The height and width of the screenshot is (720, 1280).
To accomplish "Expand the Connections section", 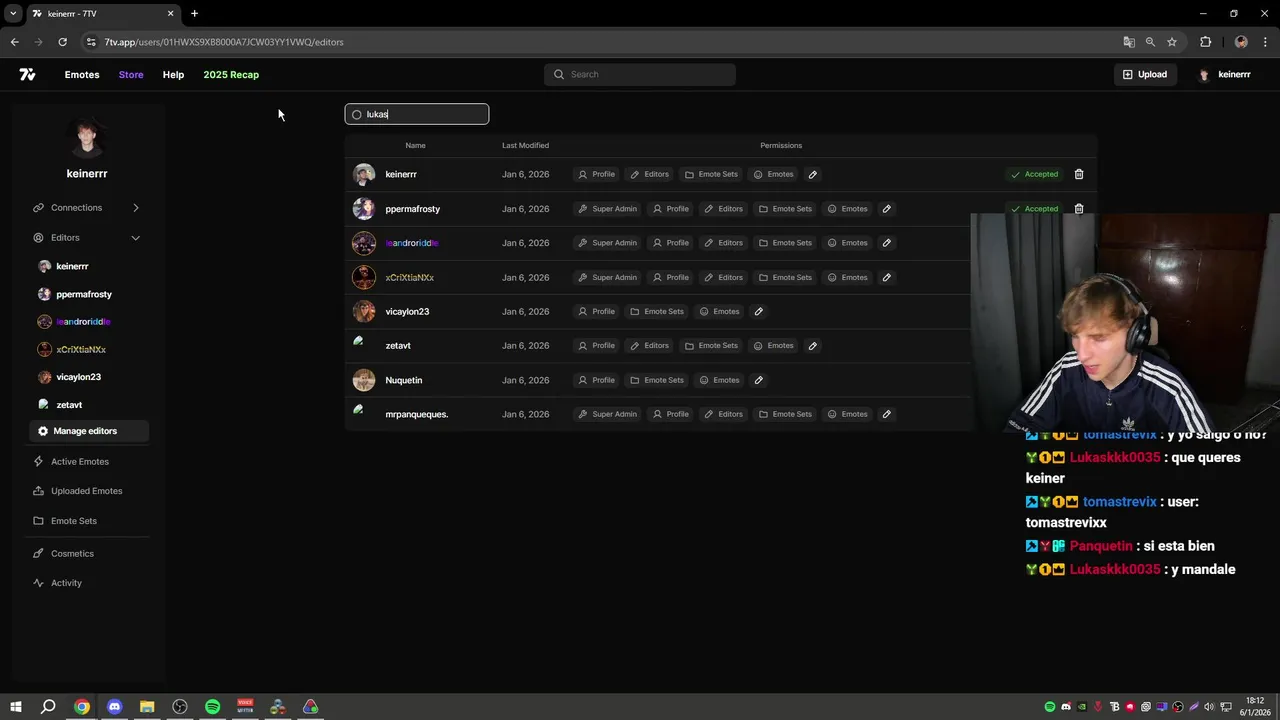I will click(86, 207).
